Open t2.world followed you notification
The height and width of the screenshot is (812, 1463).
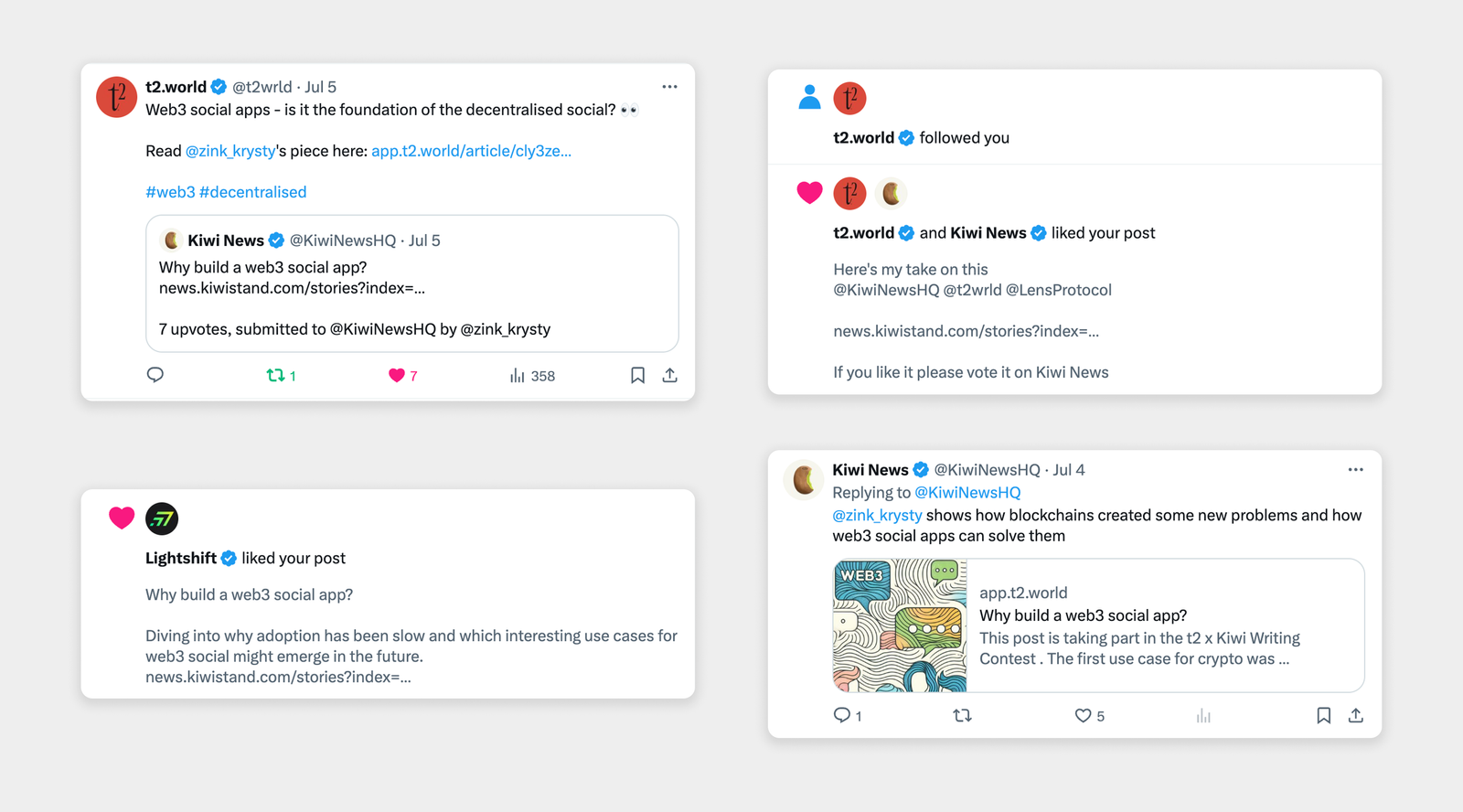click(1074, 118)
